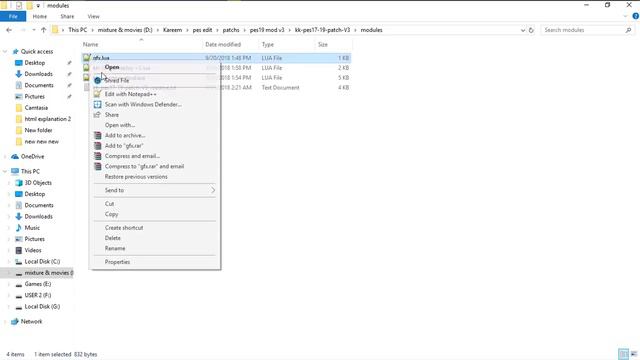Sort by Type column header
This screenshot has height=360, width=640.
click(x=268, y=44)
